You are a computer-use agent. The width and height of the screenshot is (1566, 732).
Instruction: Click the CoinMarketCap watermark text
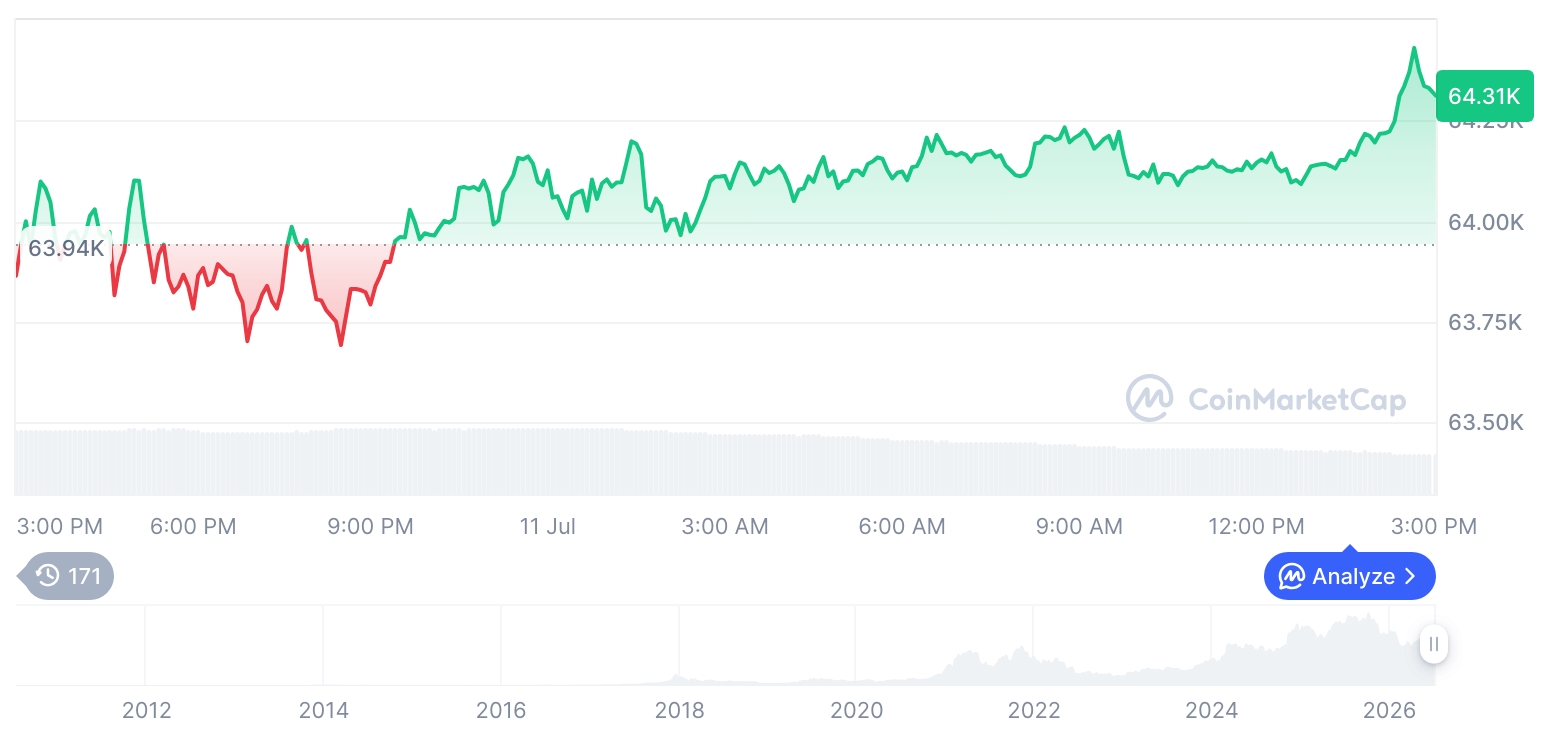pyautogui.click(x=1297, y=400)
